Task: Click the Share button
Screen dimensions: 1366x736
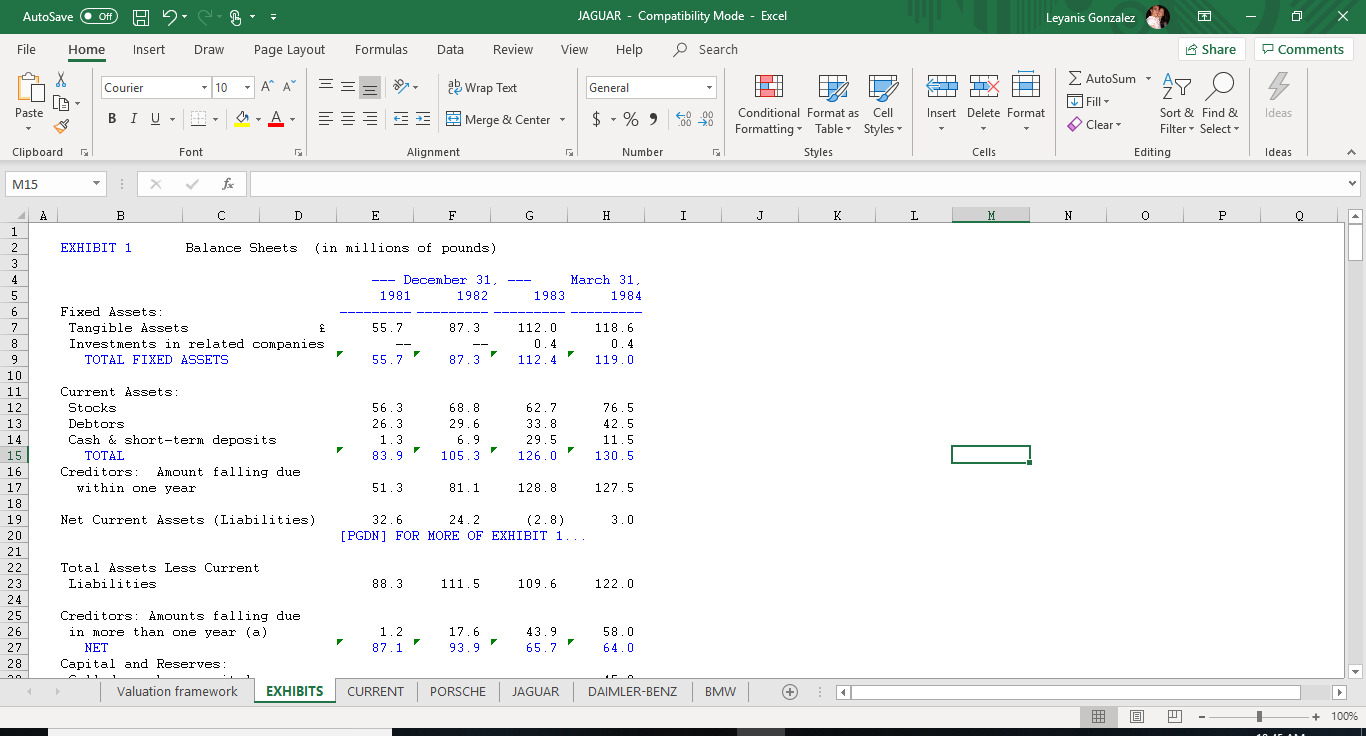Action: tap(1211, 48)
